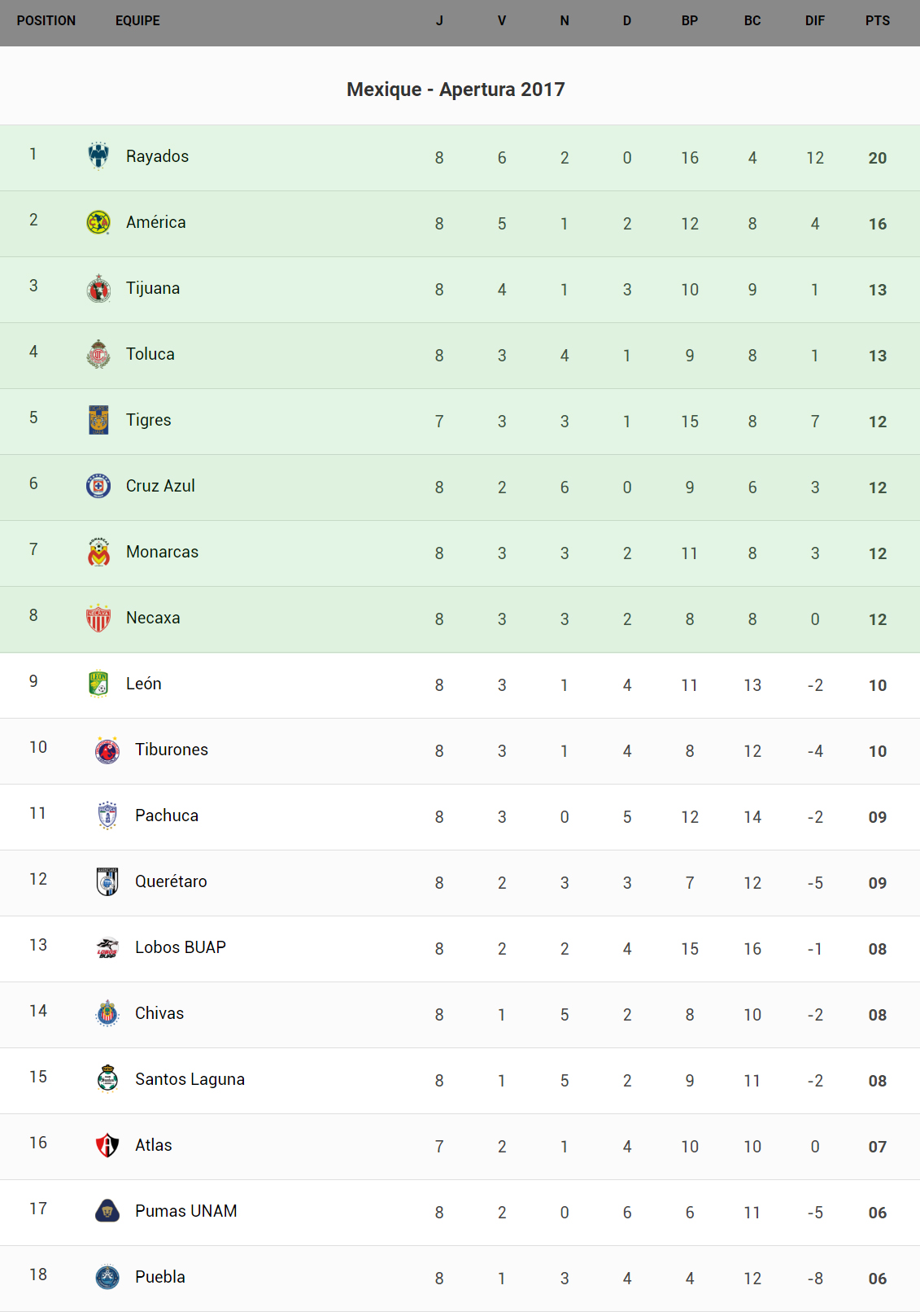Screen dimensions: 920x1316
Task: Click the Cruz Azul crest icon
Action: [98, 486]
